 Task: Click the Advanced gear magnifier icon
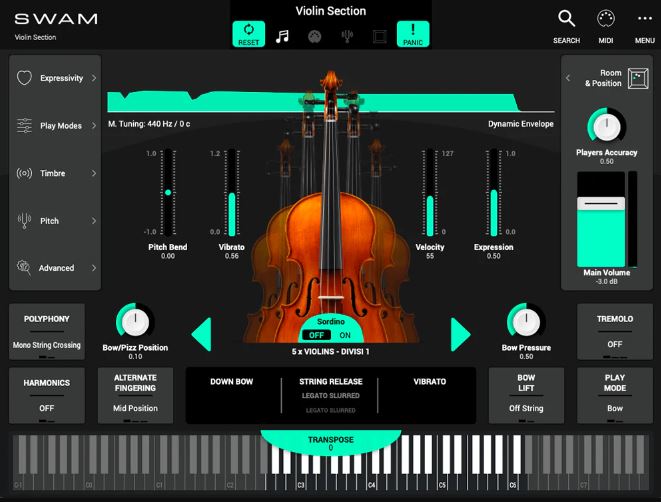point(24,268)
